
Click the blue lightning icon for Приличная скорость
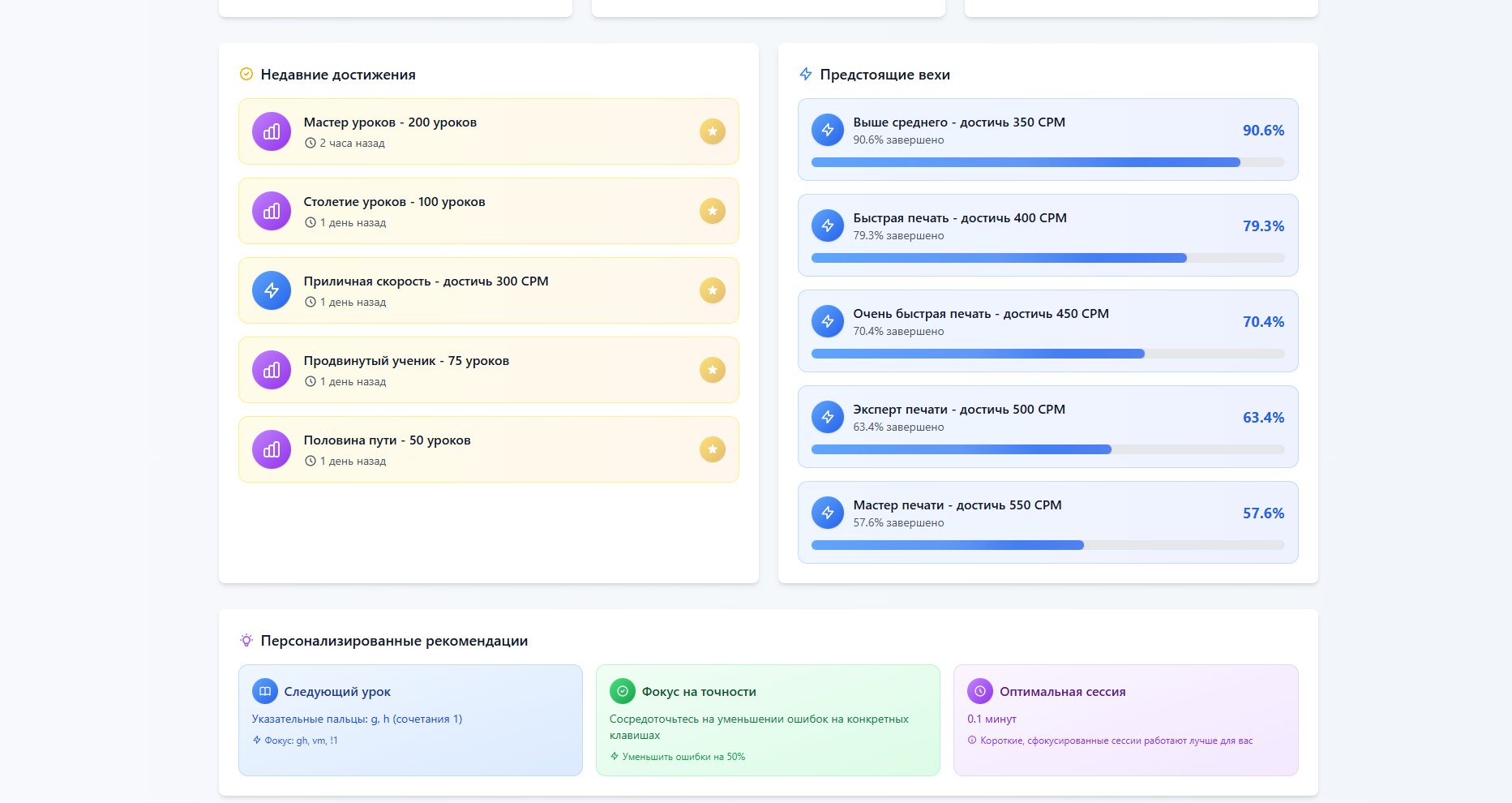tap(272, 290)
